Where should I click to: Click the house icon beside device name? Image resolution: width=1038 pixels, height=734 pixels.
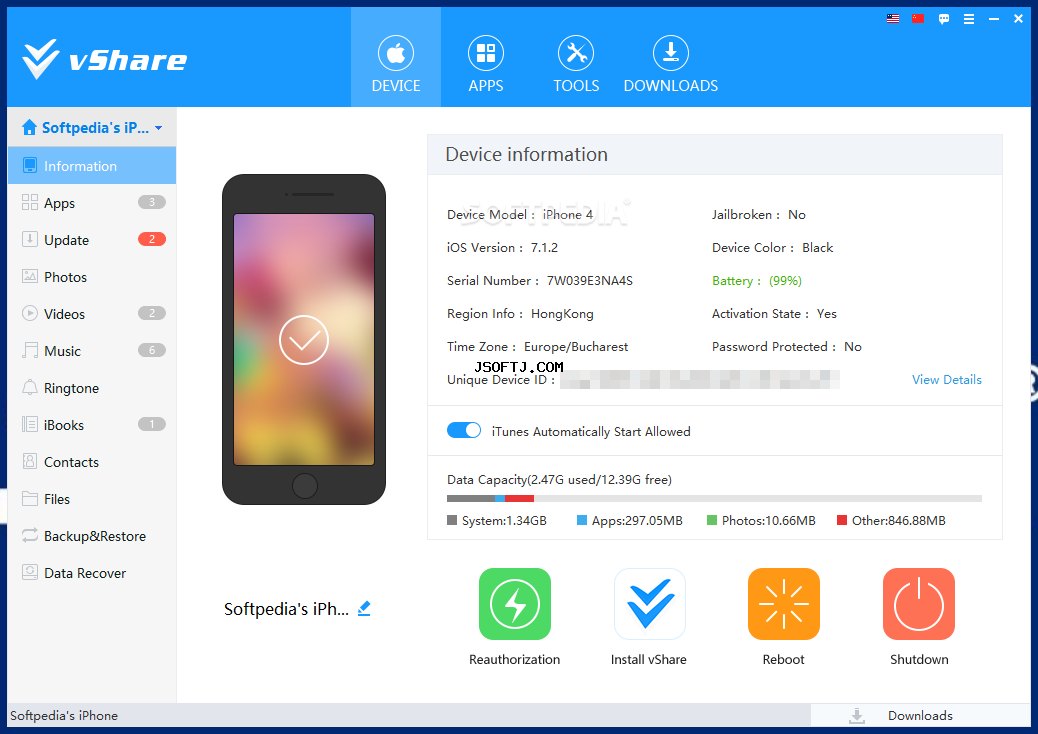pyautogui.click(x=29, y=127)
